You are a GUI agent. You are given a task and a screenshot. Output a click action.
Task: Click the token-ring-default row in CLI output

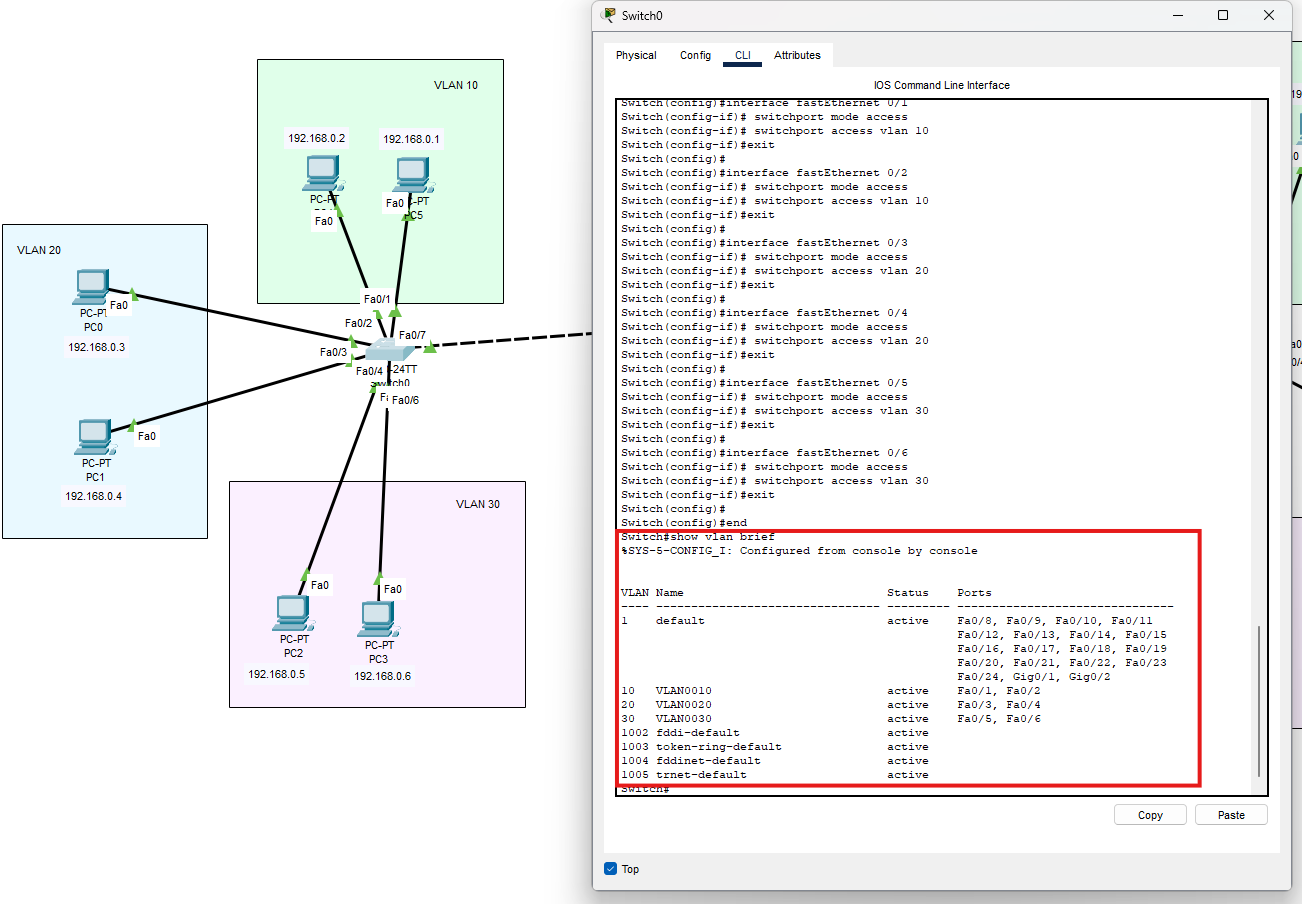pos(775,747)
